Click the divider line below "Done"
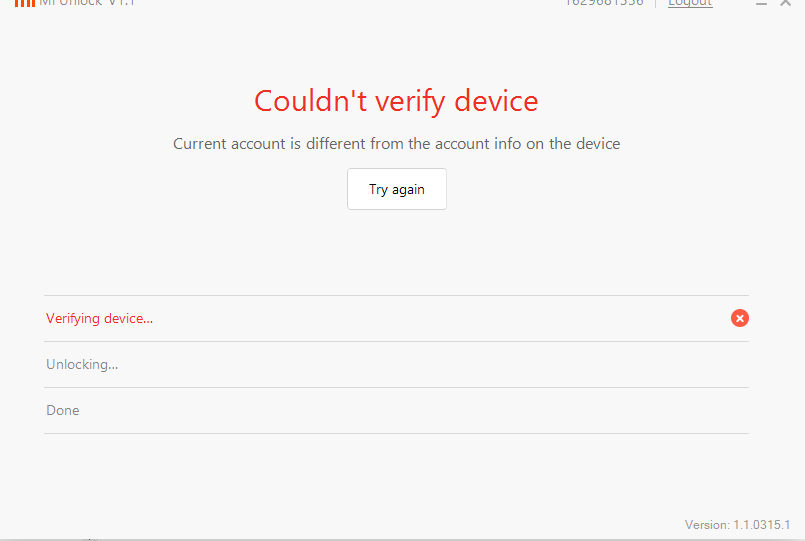Image resolution: width=805 pixels, height=541 pixels. pos(396,433)
